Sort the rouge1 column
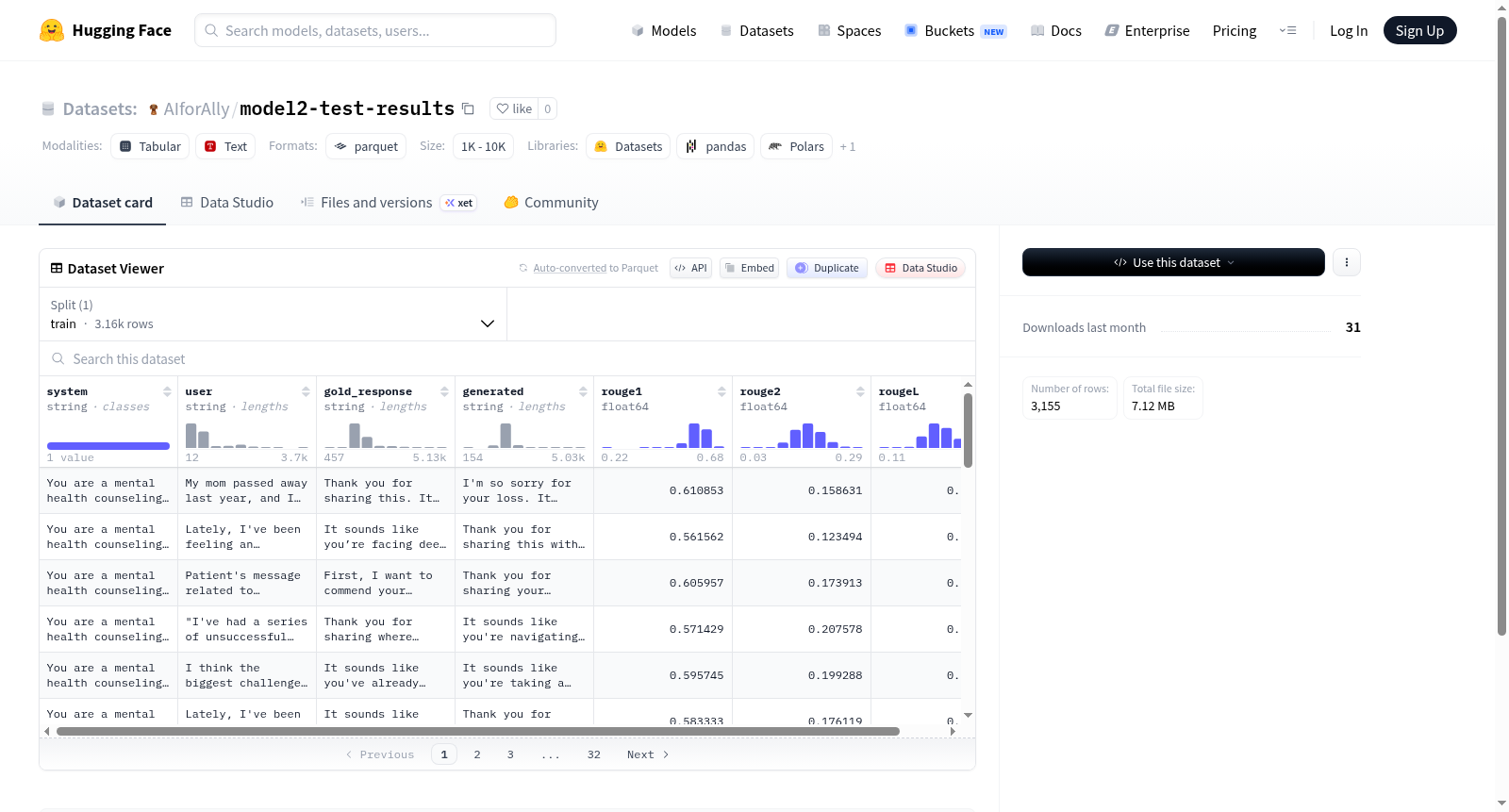 [x=721, y=391]
